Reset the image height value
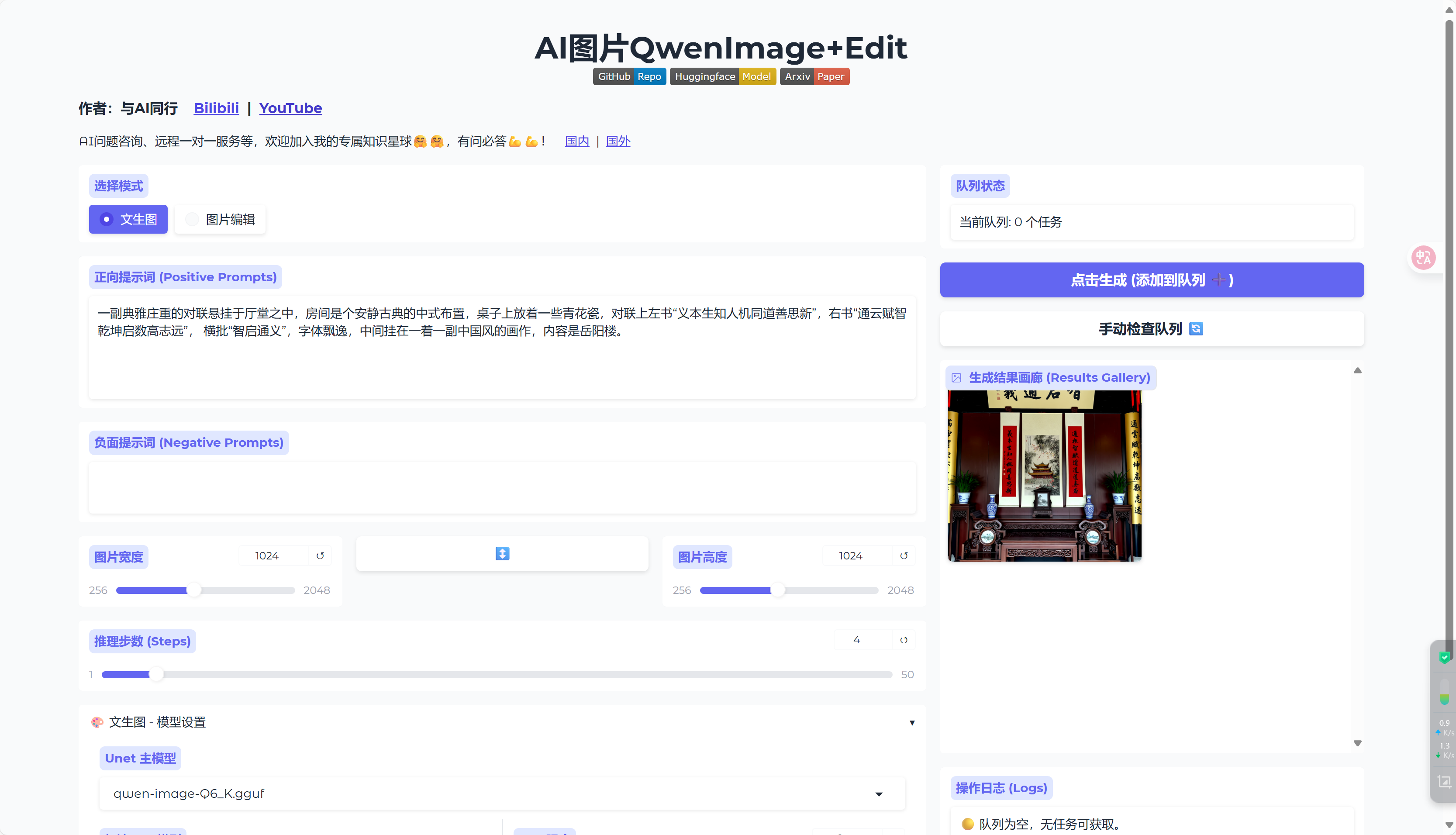Viewport: 1456px width, 835px height. click(904, 556)
